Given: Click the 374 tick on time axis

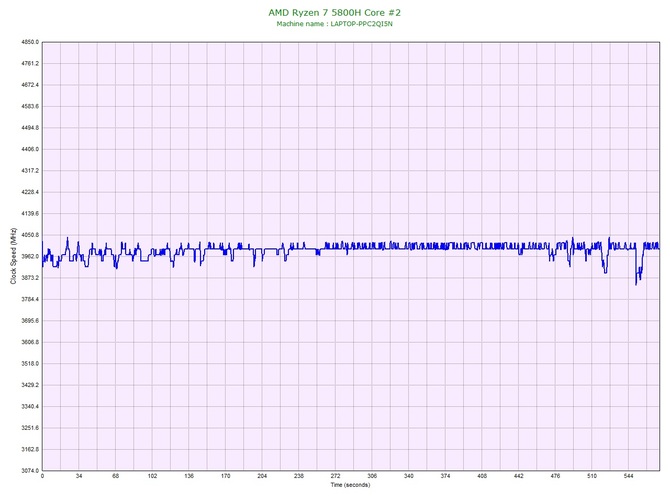Looking at the screenshot, I should [x=445, y=476].
